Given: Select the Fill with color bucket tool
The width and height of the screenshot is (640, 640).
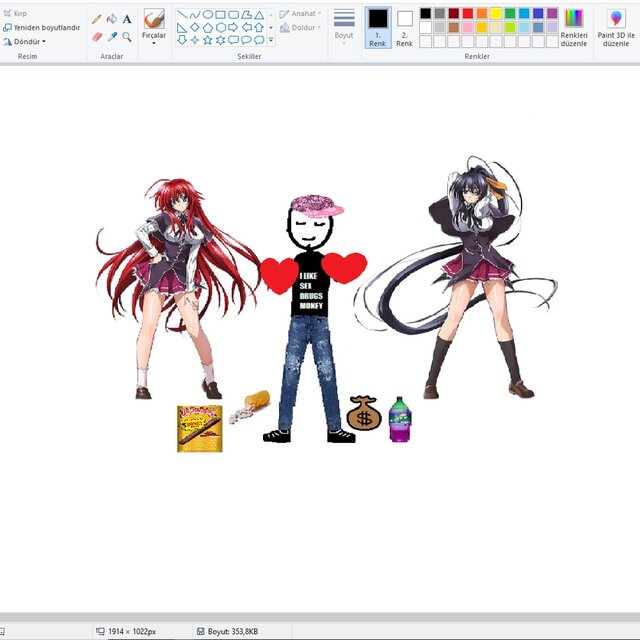Looking at the screenshot, I should click(112, 19).
